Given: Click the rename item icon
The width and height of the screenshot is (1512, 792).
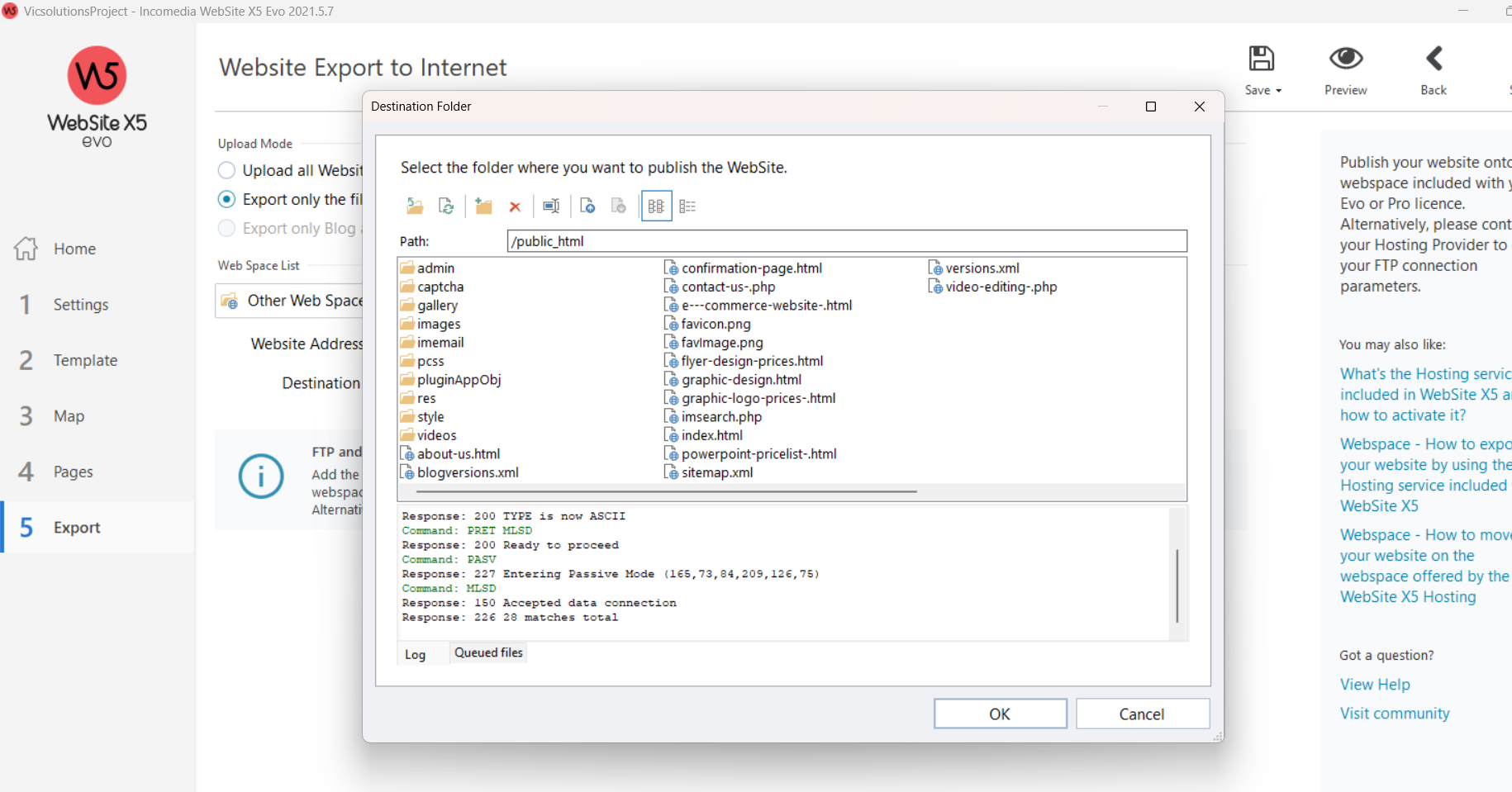Looking at the screenshot, I should [x=551, y=206].
